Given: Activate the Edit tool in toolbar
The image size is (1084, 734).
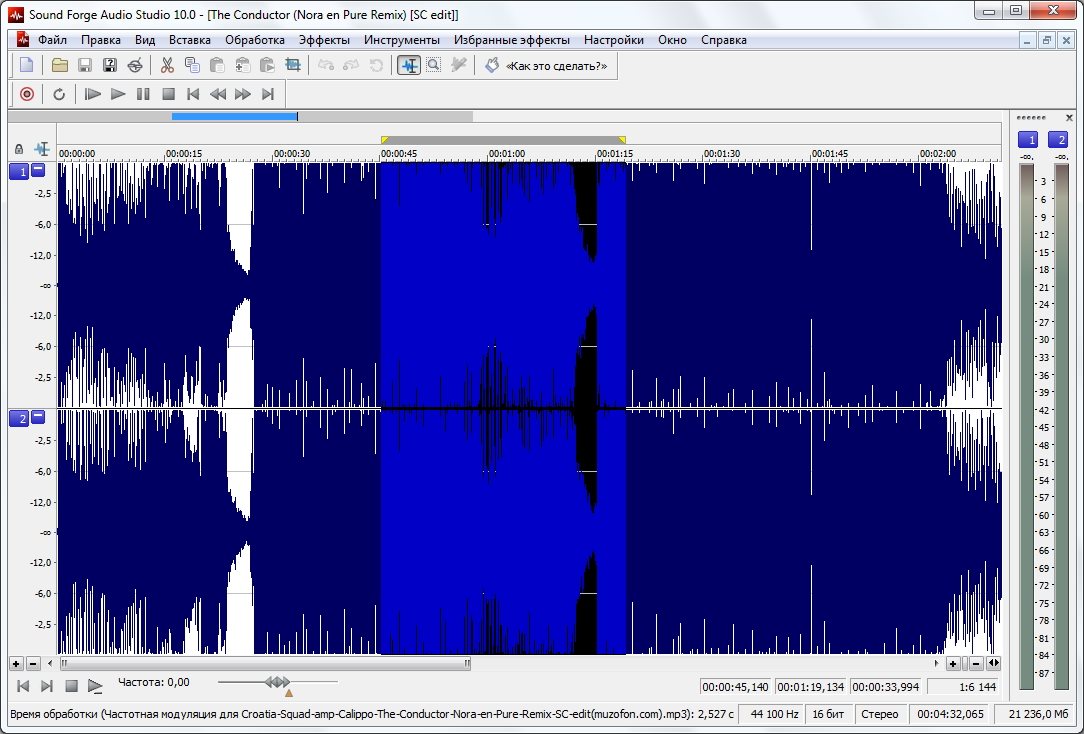Looking at the screenshot, I should pyautogui.click(x=409, y=65).
